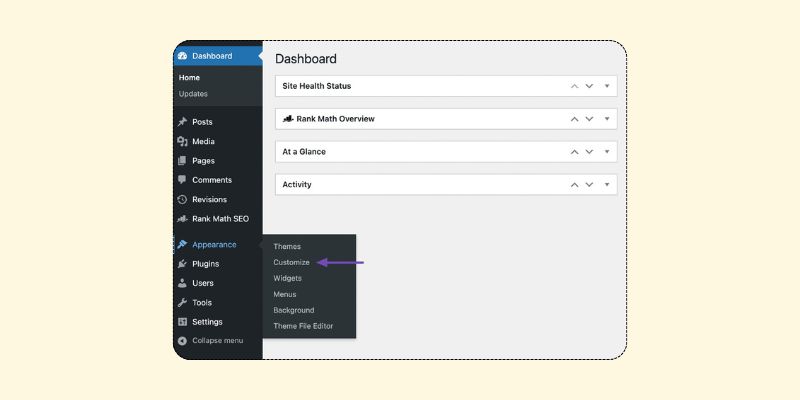The width and height of the screenshot is (800, 400).
Task: Open the Rank Math SEO menu label
Action: pyautogui.click(x=220, y=219)
